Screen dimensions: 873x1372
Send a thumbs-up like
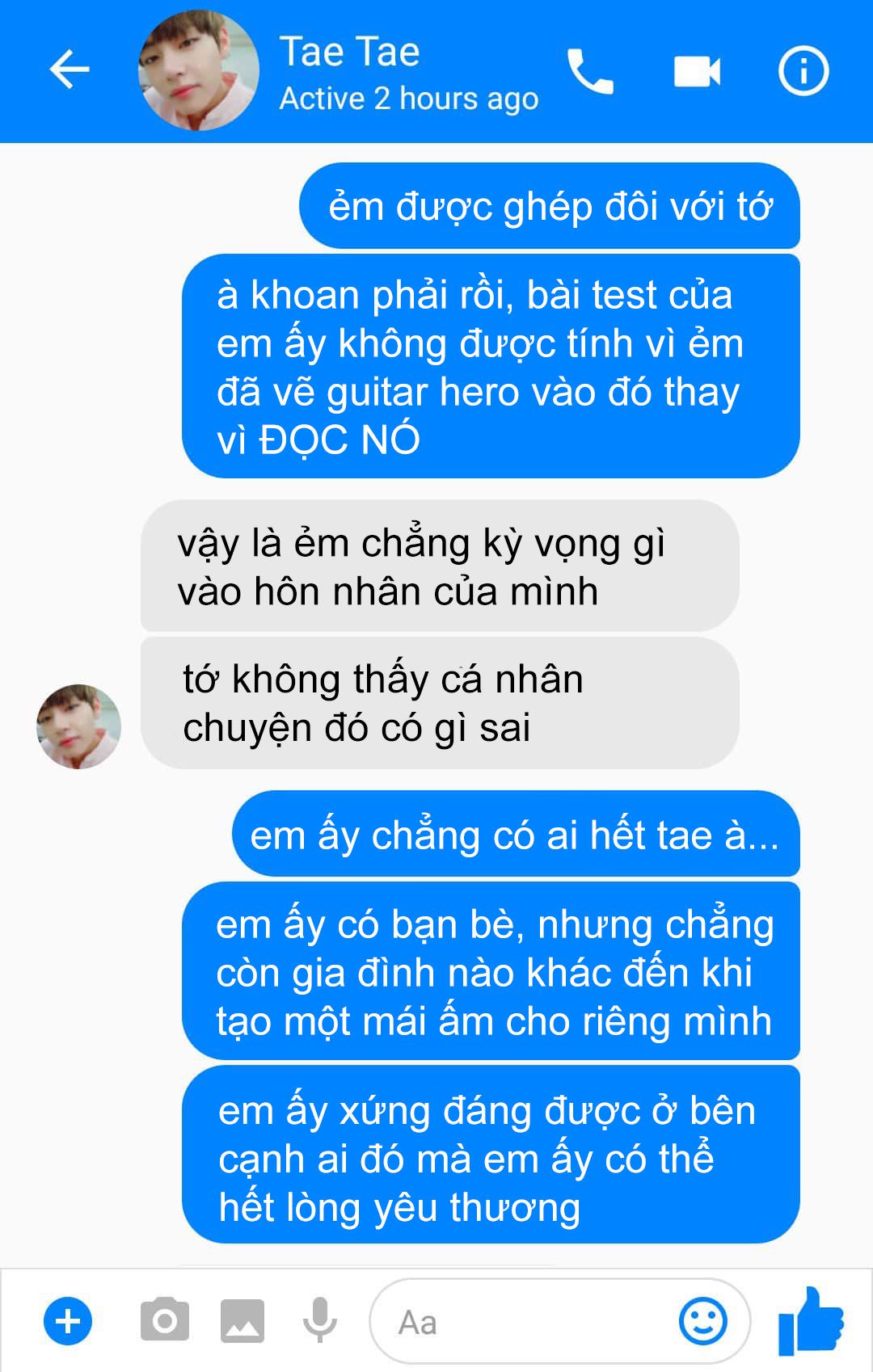(811, 1319)
